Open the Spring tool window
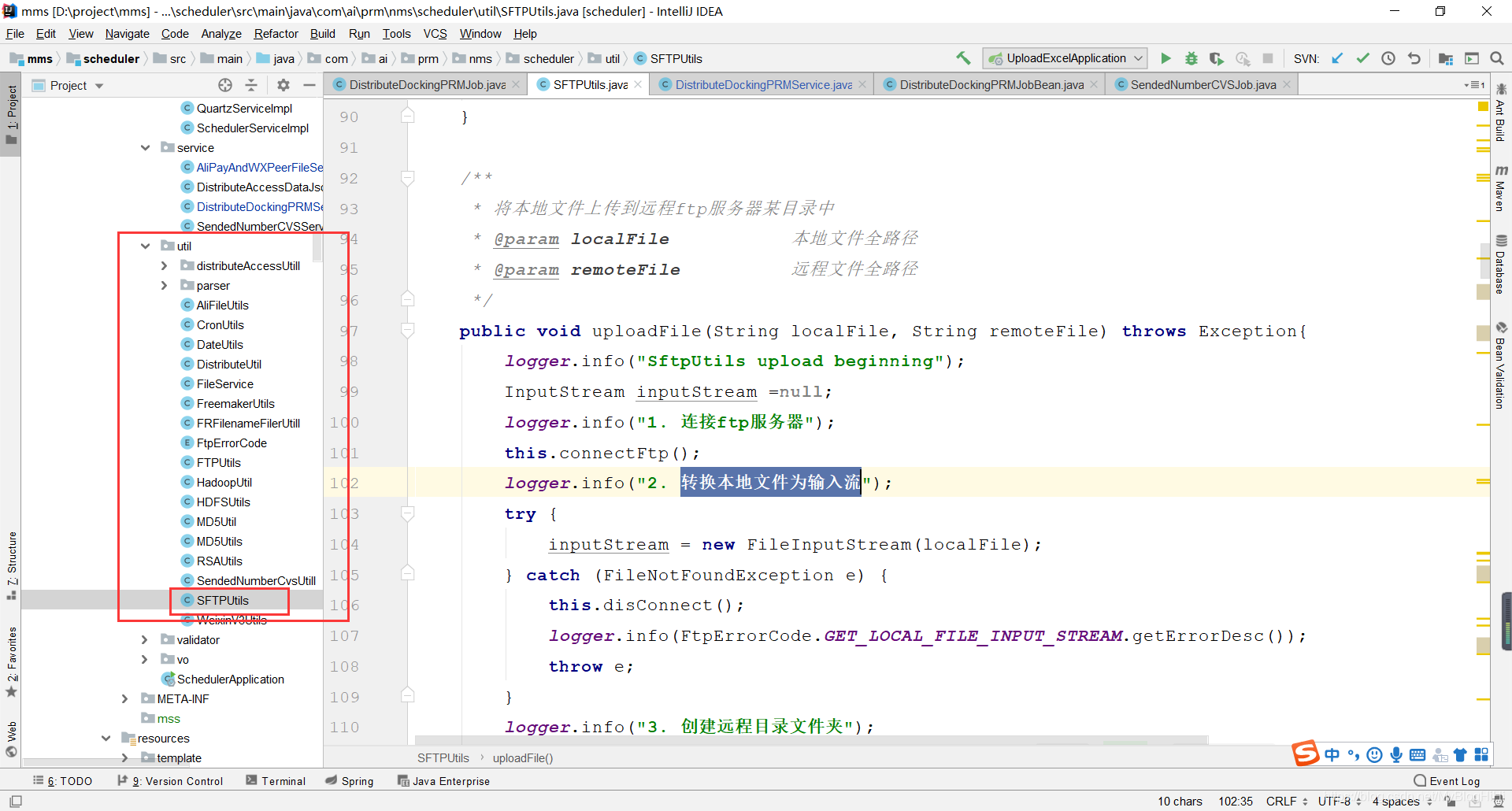The image size is (1512, 811). (350, 781)
